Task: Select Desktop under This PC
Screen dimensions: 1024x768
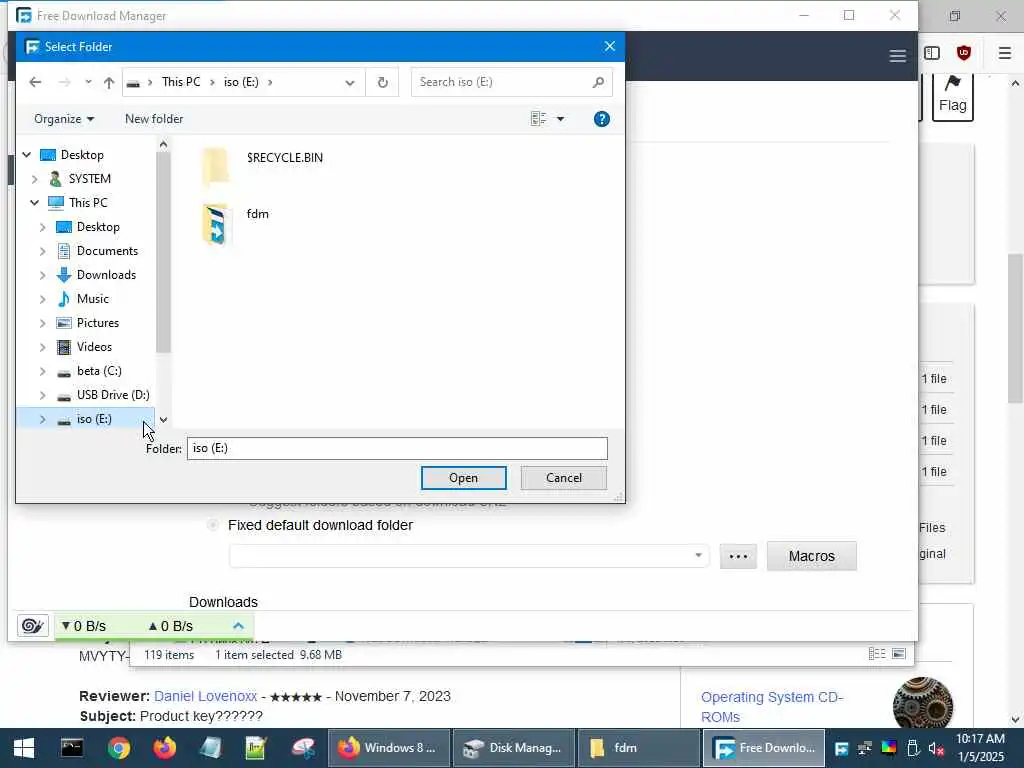Action: [98, 227]
